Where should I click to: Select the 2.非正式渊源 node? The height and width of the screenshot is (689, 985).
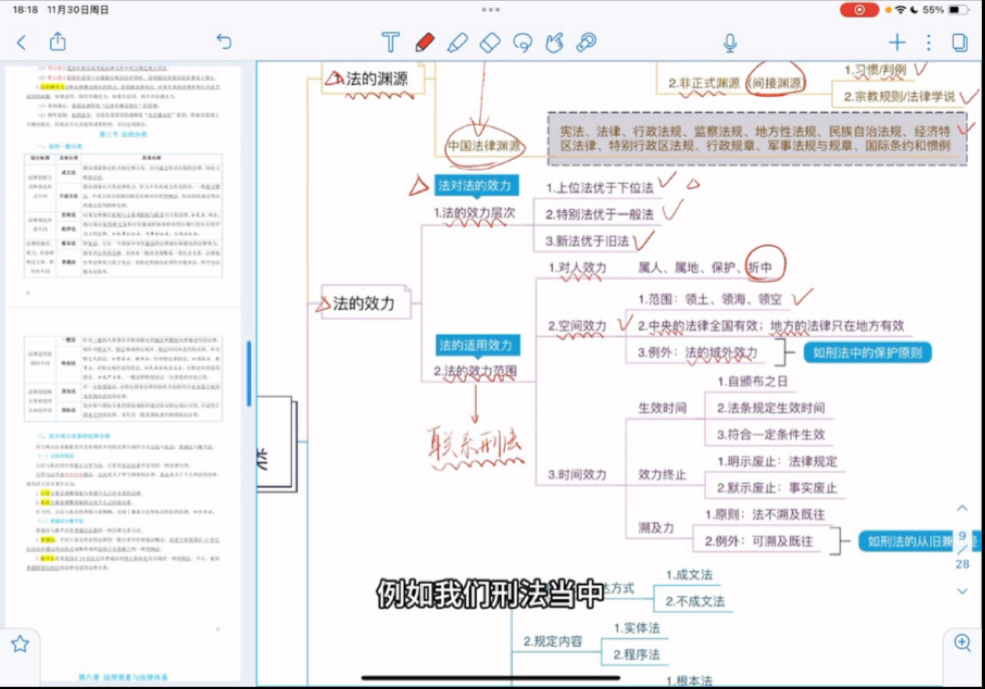pos(704,83)
